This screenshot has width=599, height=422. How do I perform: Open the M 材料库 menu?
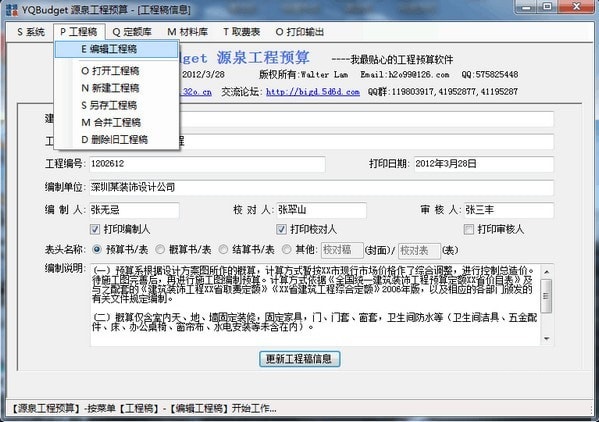point(188,32)
